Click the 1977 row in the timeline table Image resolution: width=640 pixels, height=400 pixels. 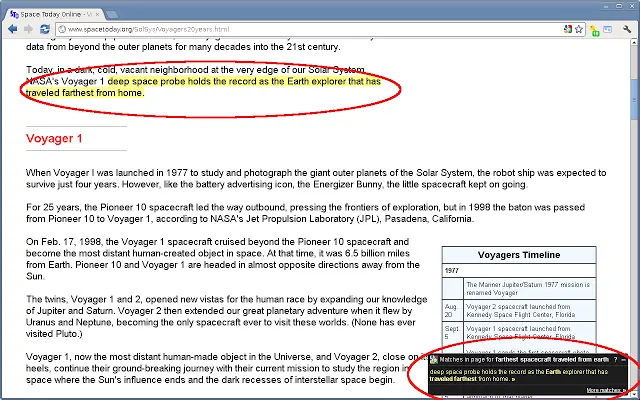[519, 271]
